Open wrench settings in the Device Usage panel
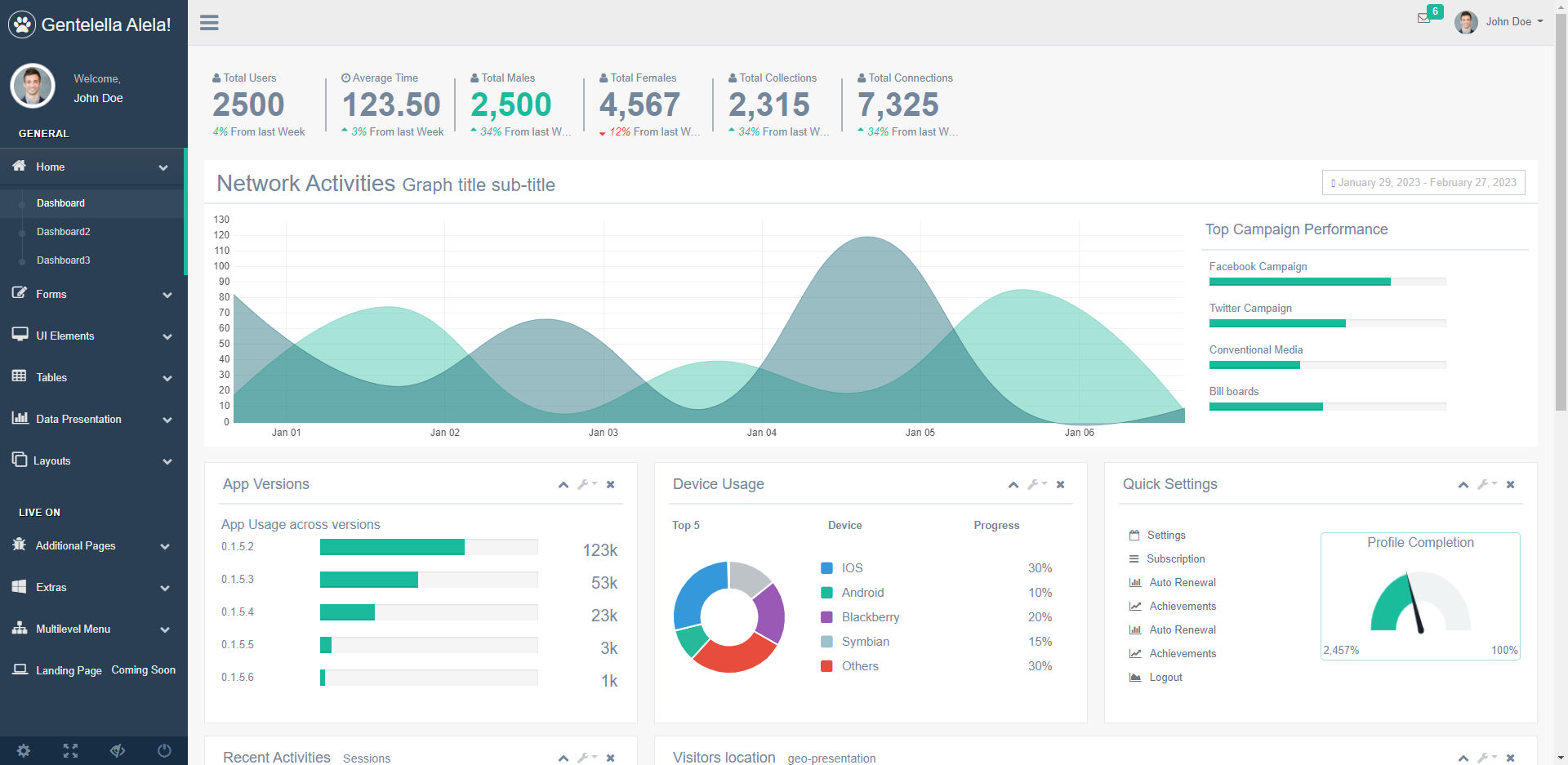1568x765 pixels. coord(1034,485)
